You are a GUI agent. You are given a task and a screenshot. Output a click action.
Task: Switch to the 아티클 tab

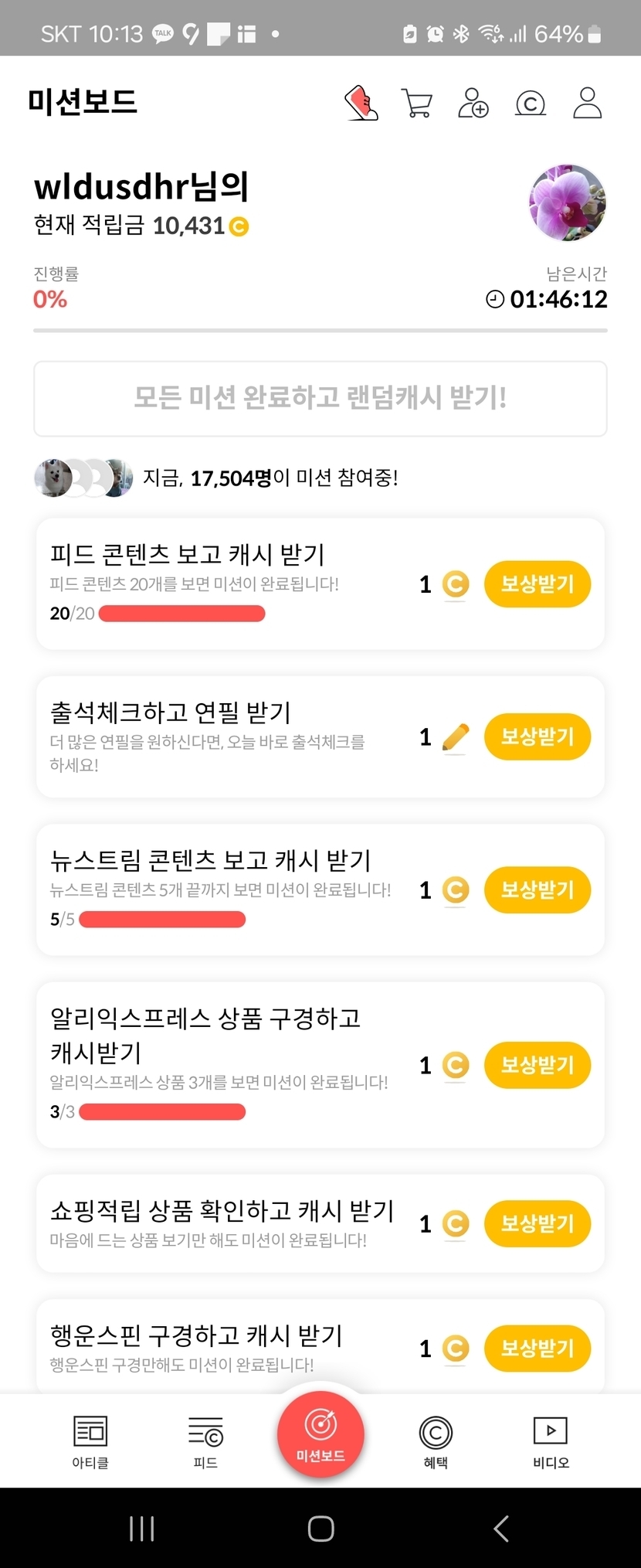(90, 1441)
